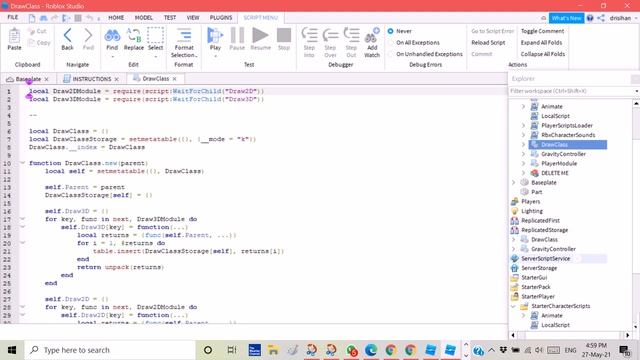Collapse the code fold at line 28
640x360 pixels.
tap(23, 307)
